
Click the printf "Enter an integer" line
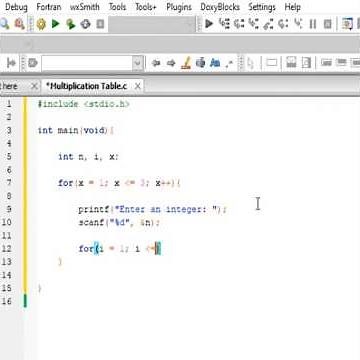click(x=152, y=209)
